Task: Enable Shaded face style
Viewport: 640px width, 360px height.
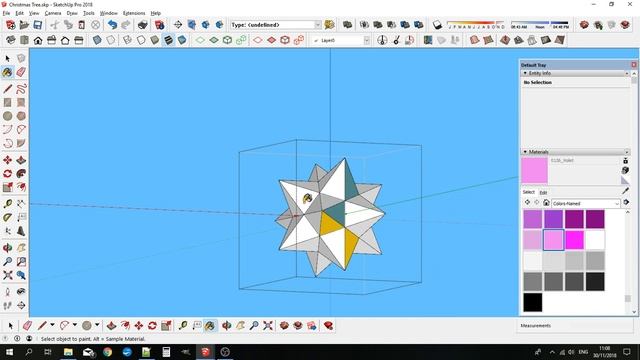Action: (155, 40)
